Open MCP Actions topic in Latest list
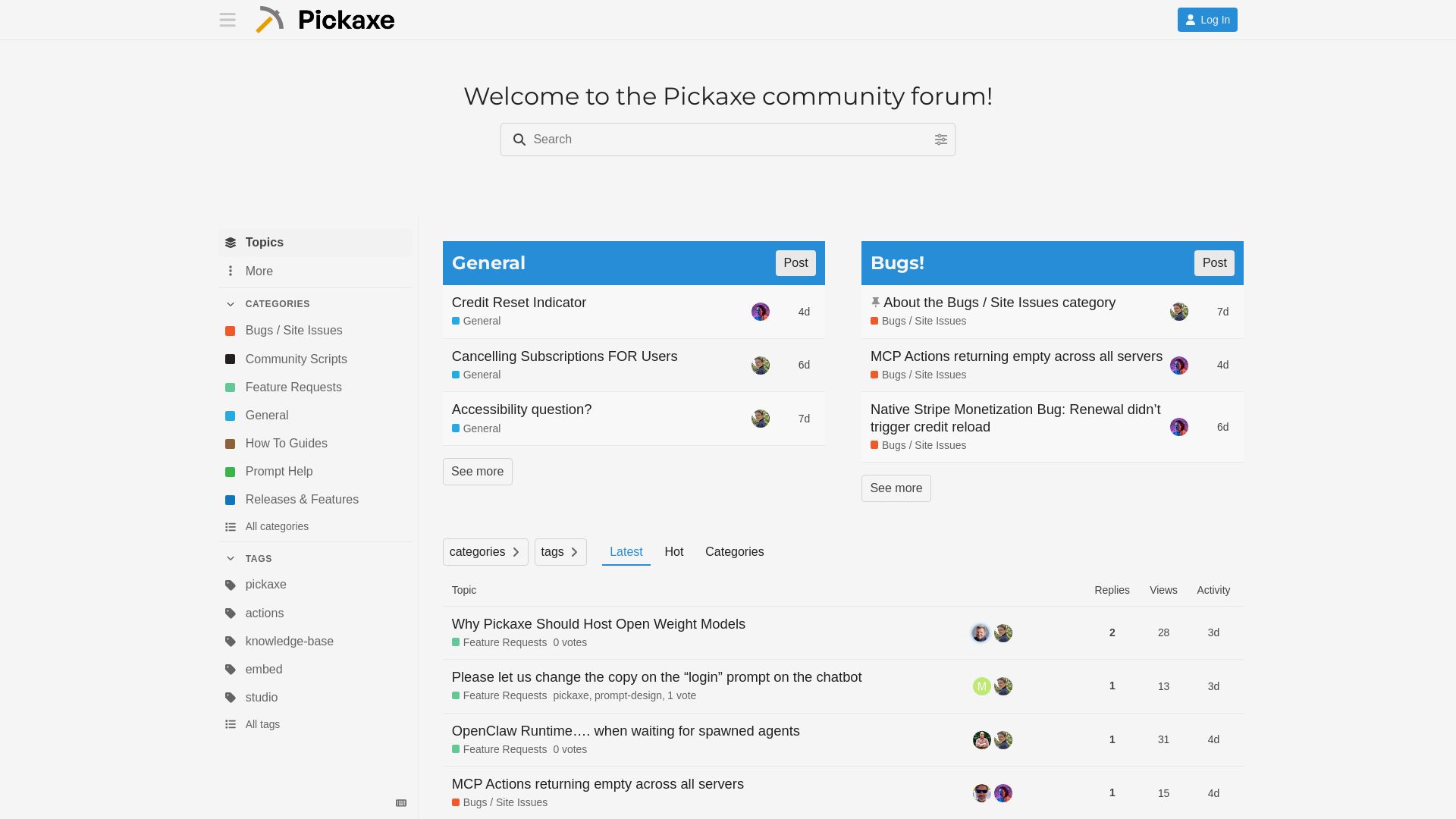This screenshot has width=1456, height=819. click(x=598, y=784)
